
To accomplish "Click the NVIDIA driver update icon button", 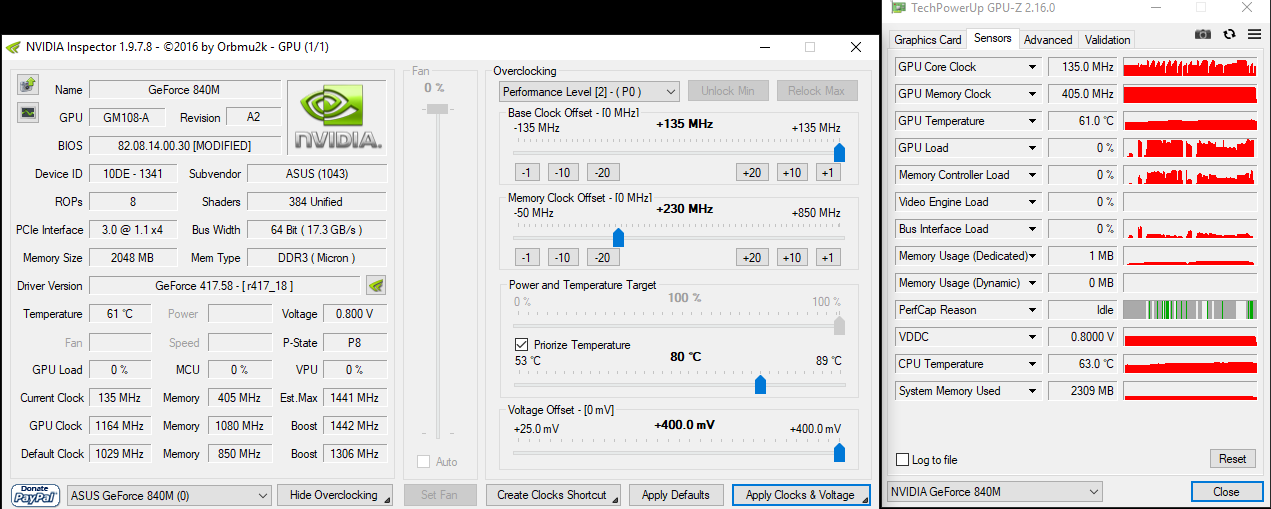I will 376,285.
